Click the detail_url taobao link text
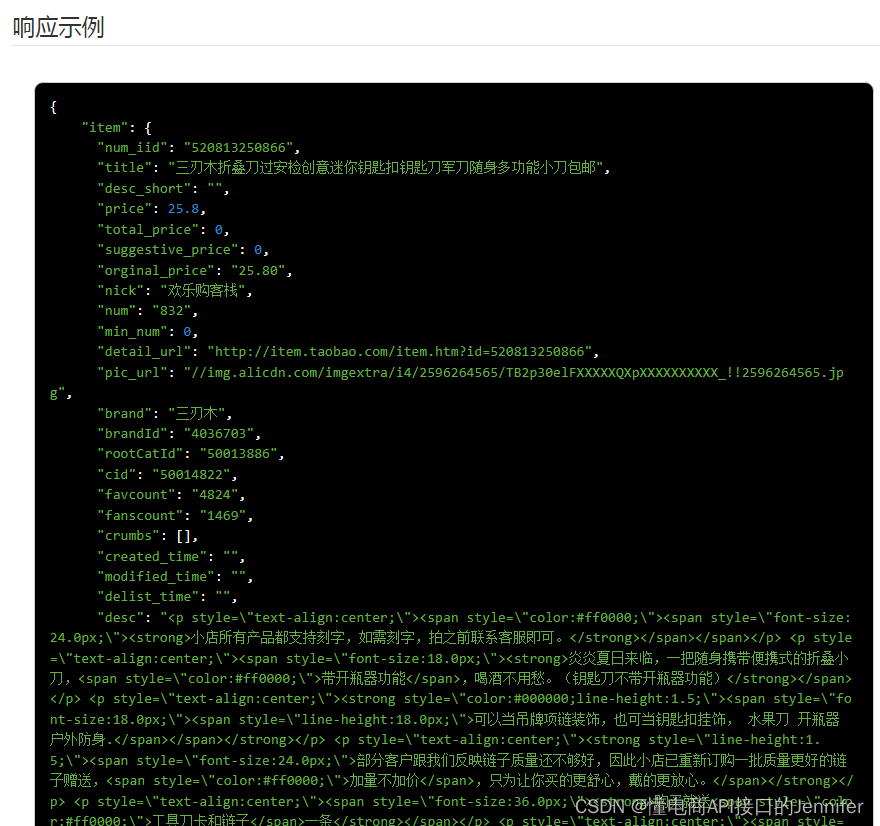The width and height of the screenshot is (880, 826). [x=400, y=352]
